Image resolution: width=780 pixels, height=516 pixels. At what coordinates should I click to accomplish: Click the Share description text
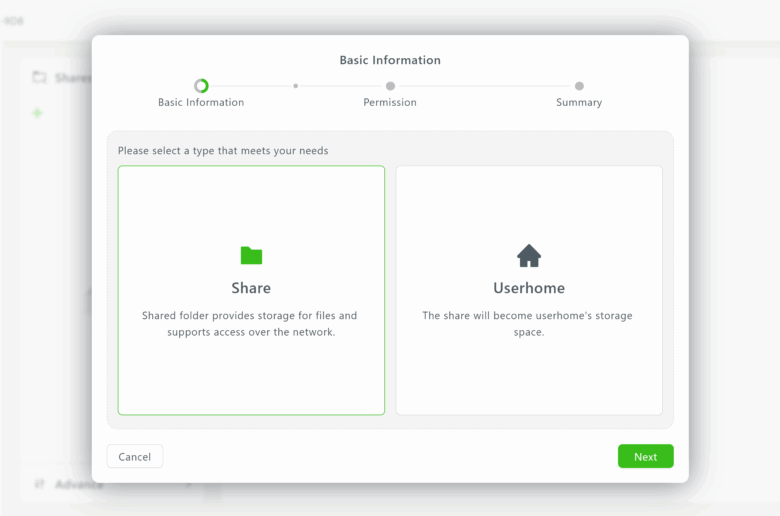(250, 323)
